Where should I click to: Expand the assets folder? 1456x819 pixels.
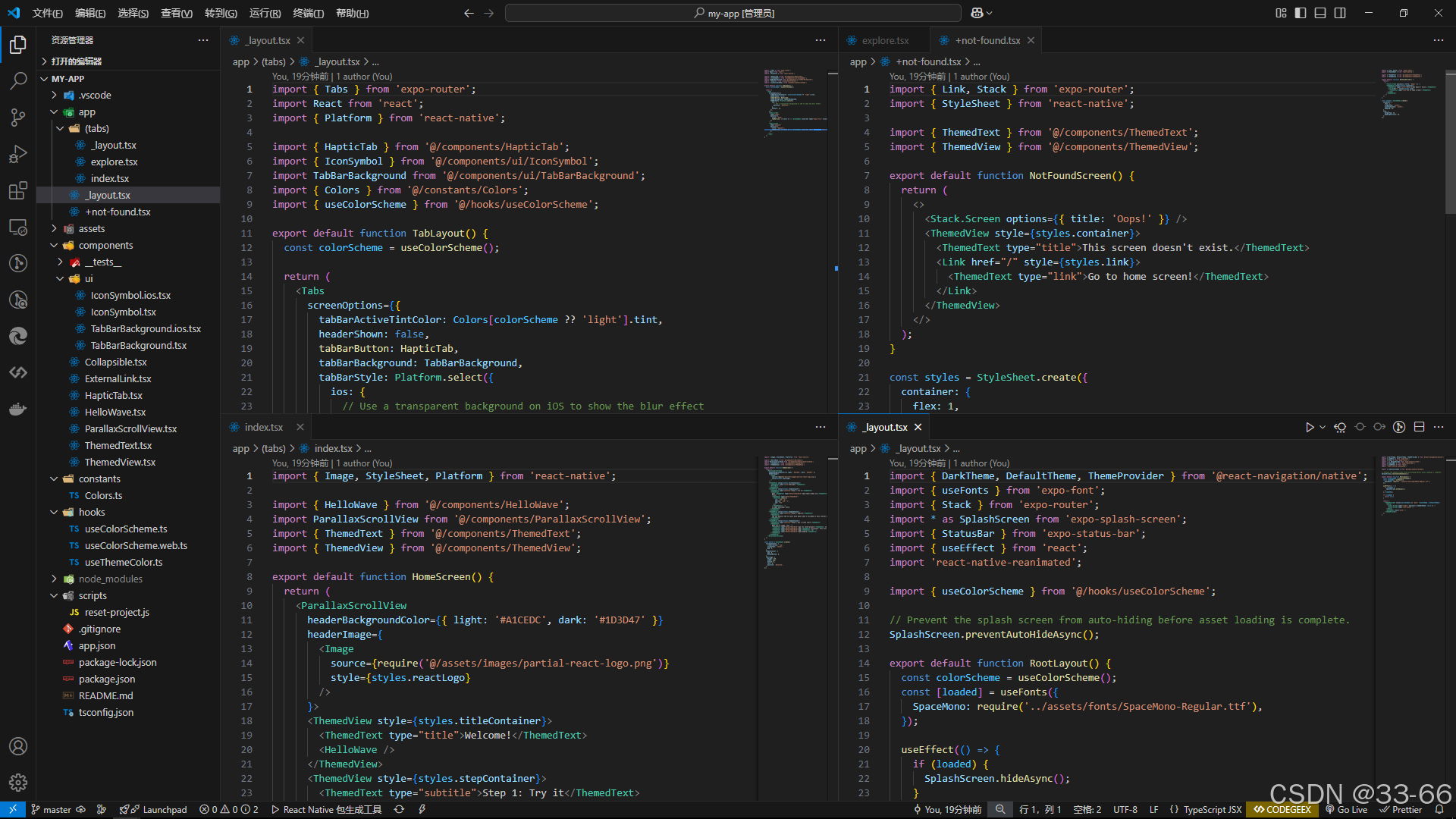pos(91,228)
